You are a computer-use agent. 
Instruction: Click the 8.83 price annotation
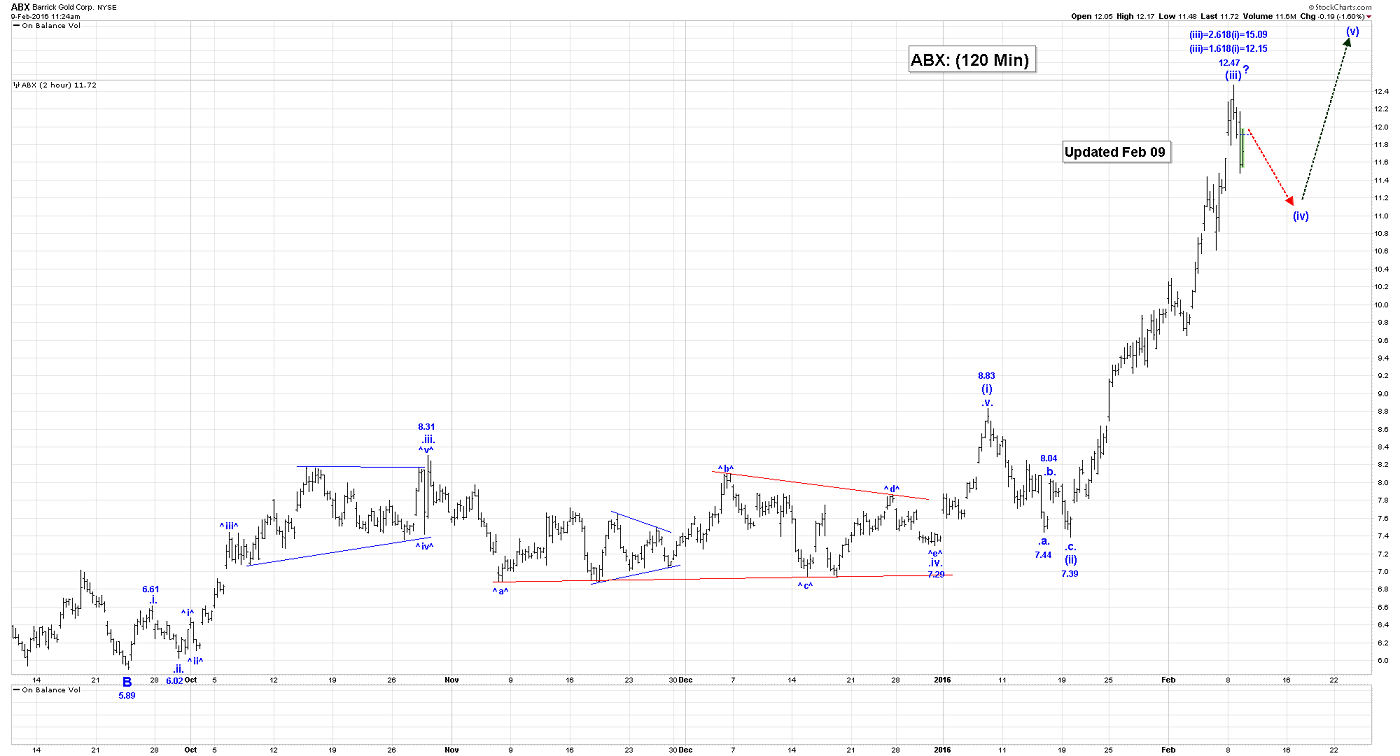click(986, 376)
